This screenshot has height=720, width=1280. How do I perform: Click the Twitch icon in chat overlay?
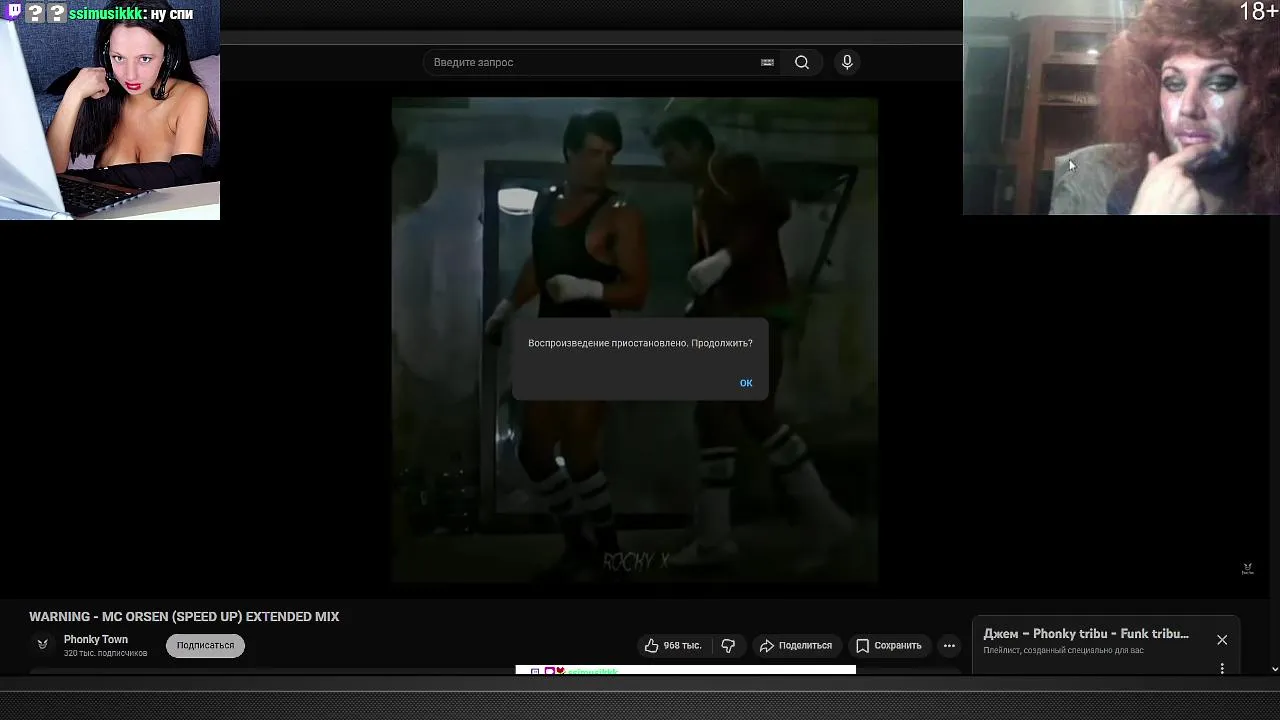(x=14, y=13)
